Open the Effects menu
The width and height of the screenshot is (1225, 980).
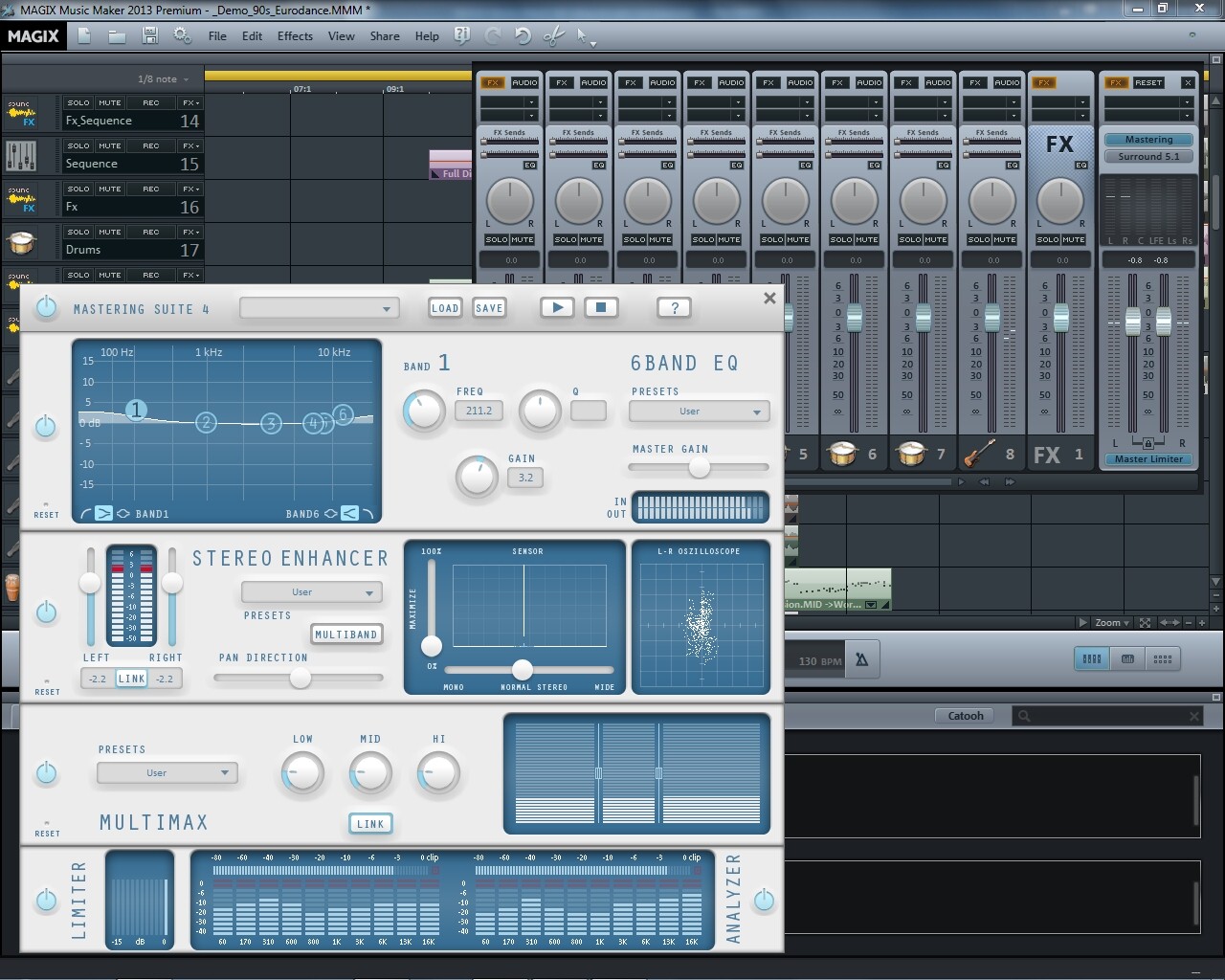tap(295, 36)
